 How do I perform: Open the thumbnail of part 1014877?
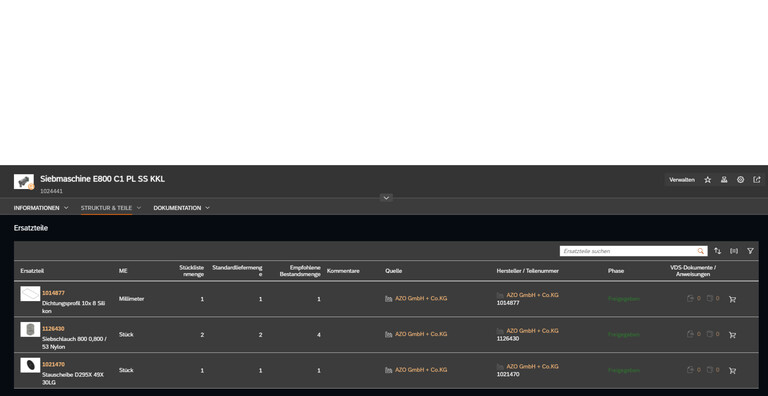coord(30,294)
